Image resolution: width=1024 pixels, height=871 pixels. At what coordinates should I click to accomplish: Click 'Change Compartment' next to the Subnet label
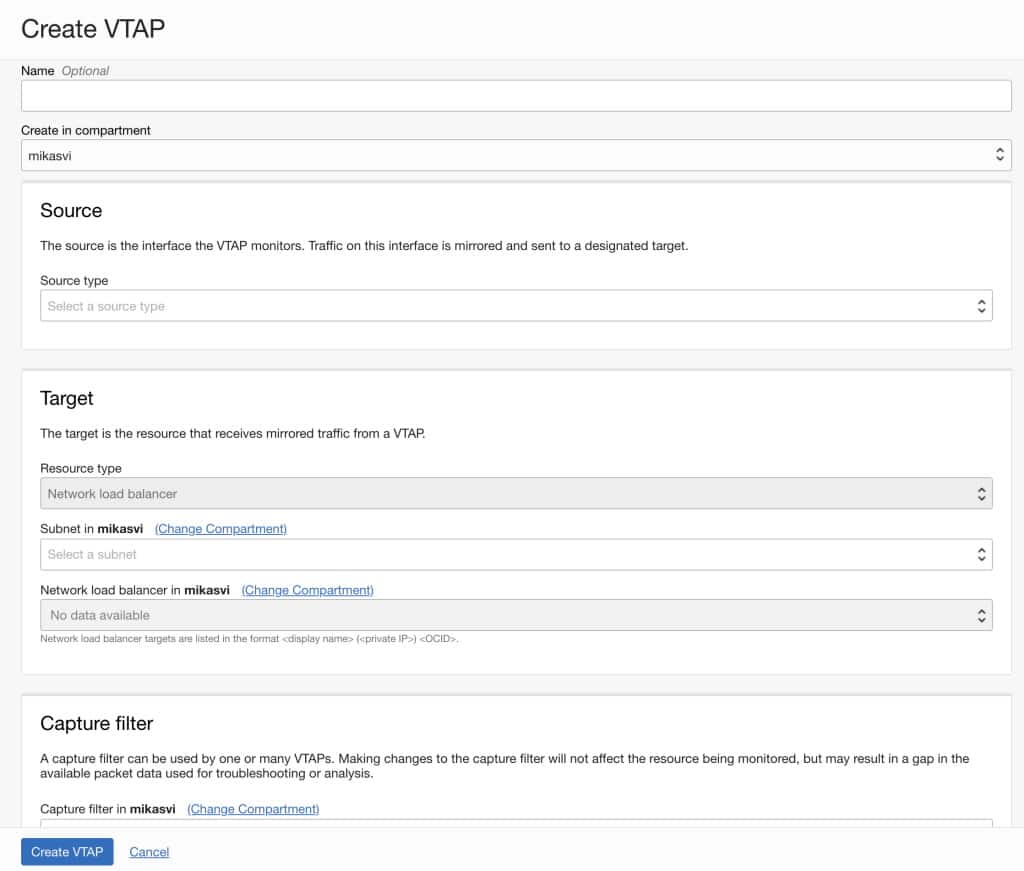click(x=220, y=528)
